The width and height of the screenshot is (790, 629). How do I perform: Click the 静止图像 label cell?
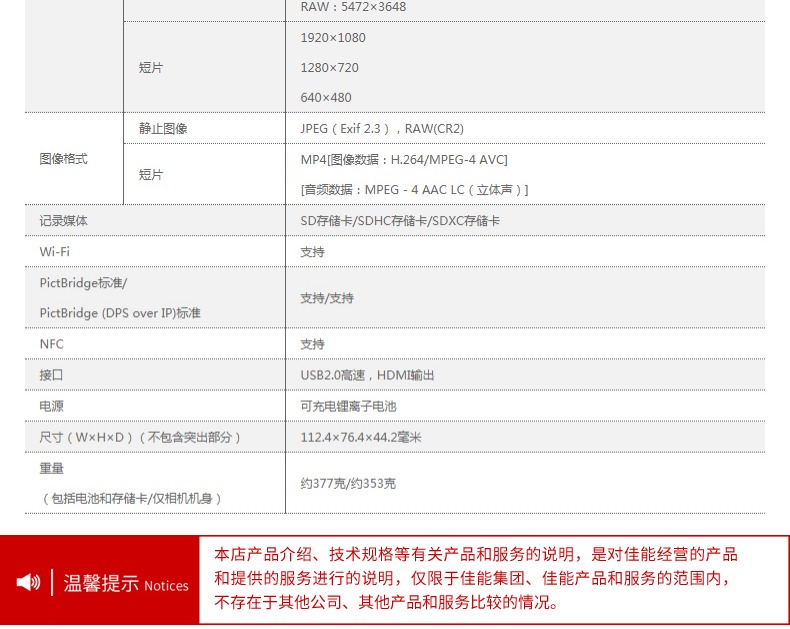pos(163,129)
